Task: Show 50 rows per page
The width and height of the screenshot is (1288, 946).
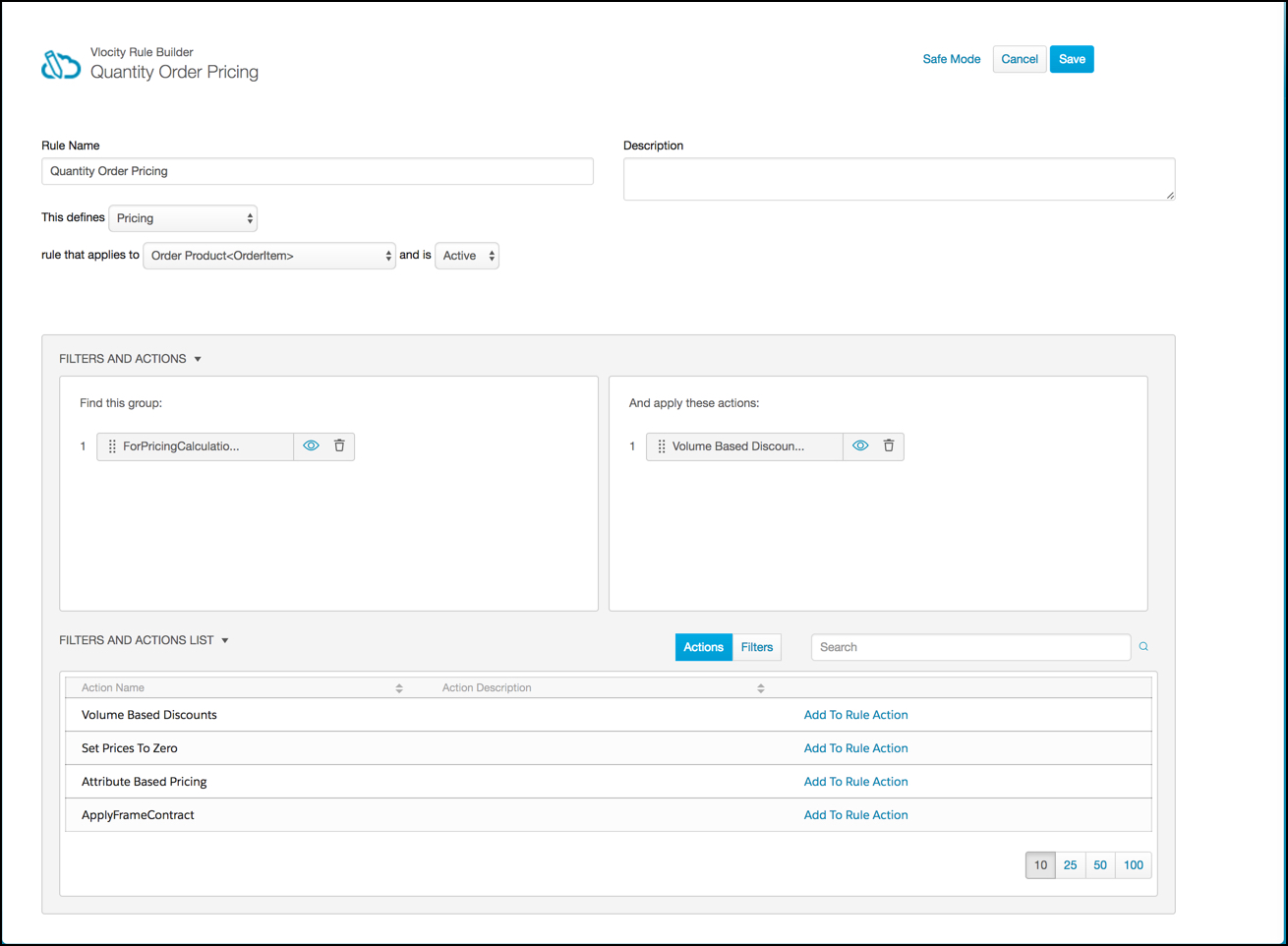Action: coord(1100,865)
